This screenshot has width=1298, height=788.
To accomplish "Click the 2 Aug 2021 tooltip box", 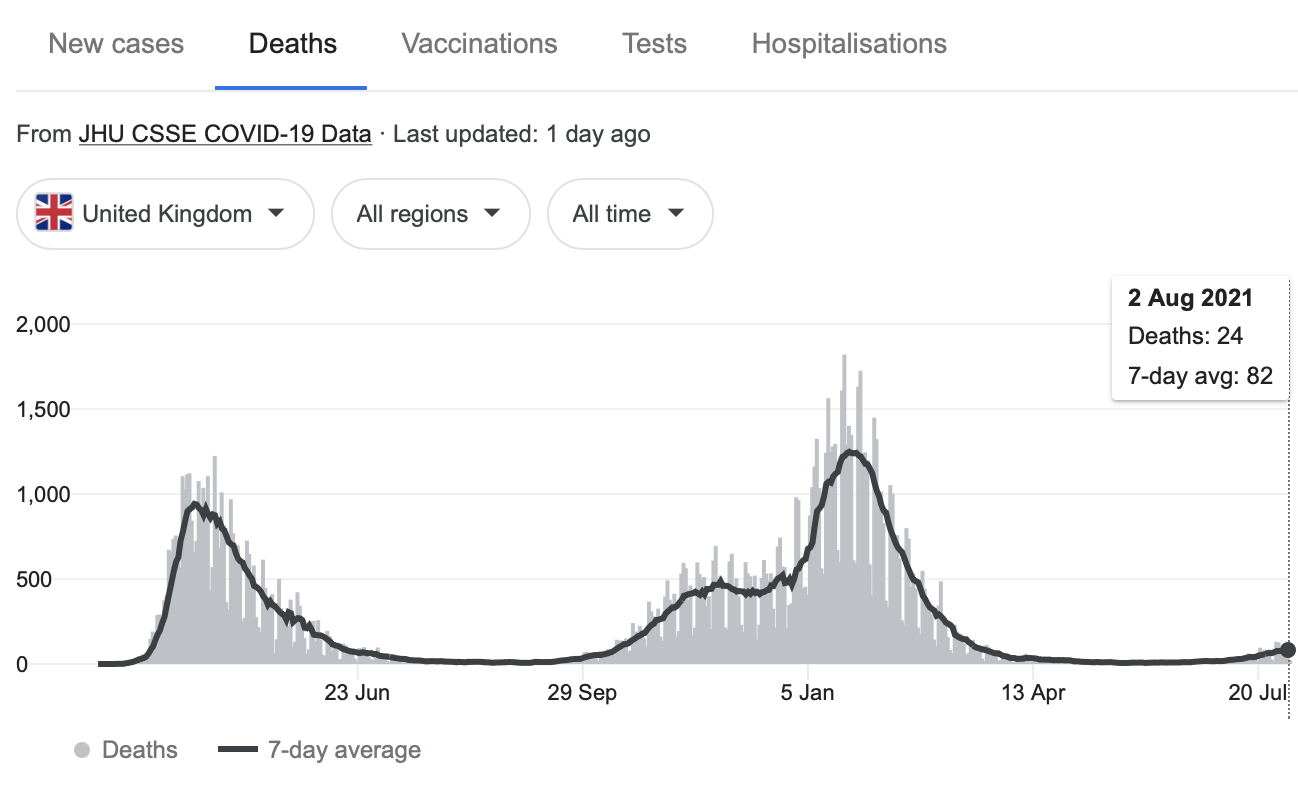I will click(x=1199, y=337).
